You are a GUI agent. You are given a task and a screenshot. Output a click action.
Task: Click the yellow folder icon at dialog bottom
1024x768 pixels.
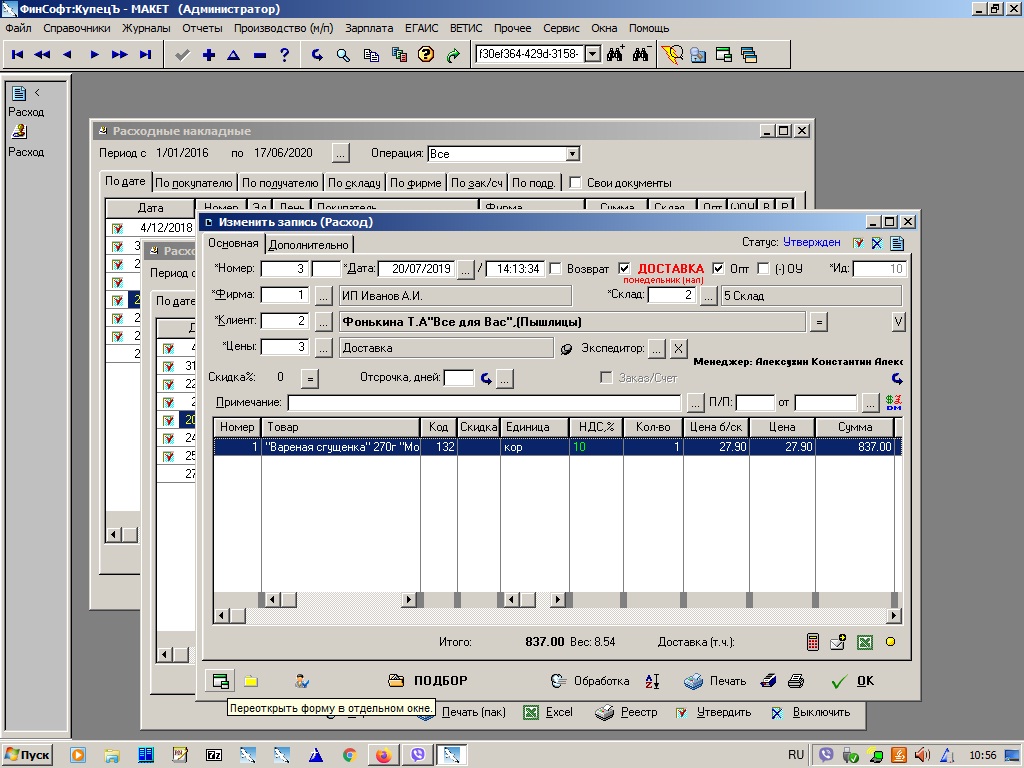point(251,681)
